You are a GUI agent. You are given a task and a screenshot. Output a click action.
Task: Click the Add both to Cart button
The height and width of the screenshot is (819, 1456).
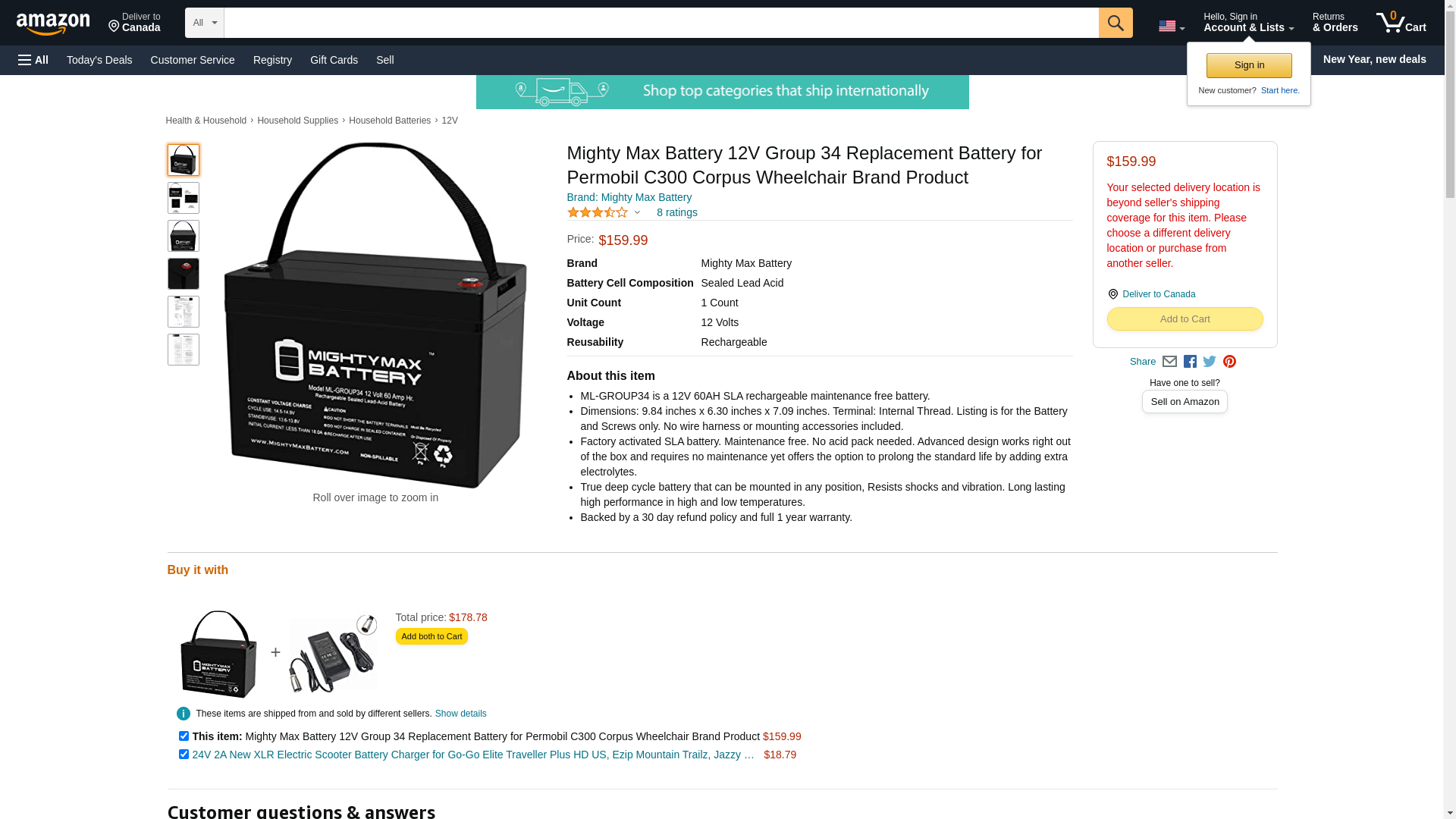pos(431,636)
